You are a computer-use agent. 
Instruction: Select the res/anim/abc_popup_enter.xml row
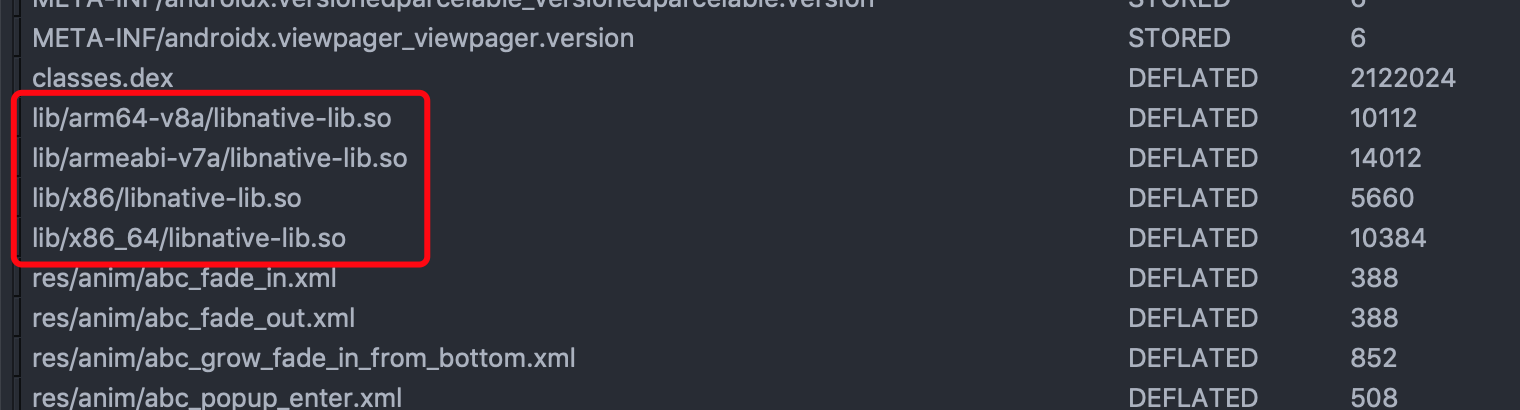217,398
